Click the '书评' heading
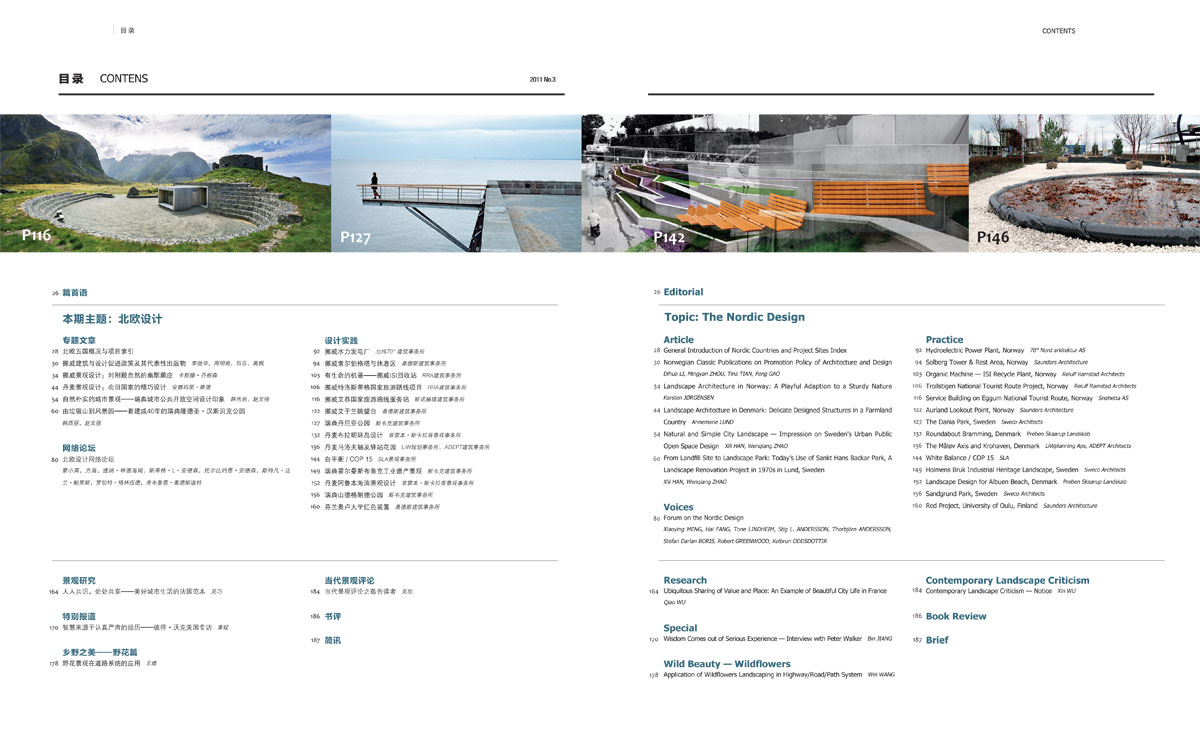Viewport: 1200px width, 743px height. pos(332,616)
